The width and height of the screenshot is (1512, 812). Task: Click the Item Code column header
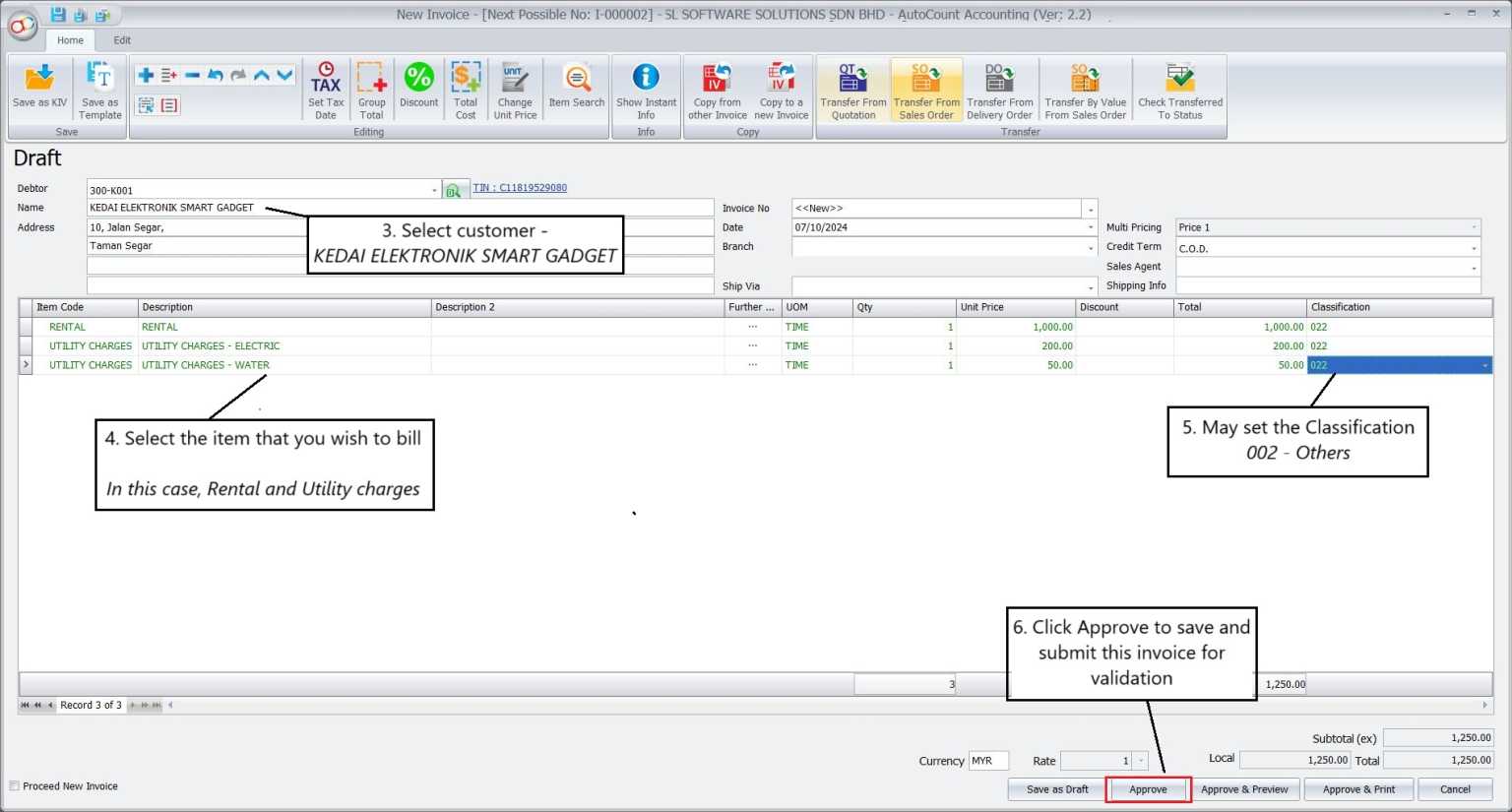[x=86, y=307]
